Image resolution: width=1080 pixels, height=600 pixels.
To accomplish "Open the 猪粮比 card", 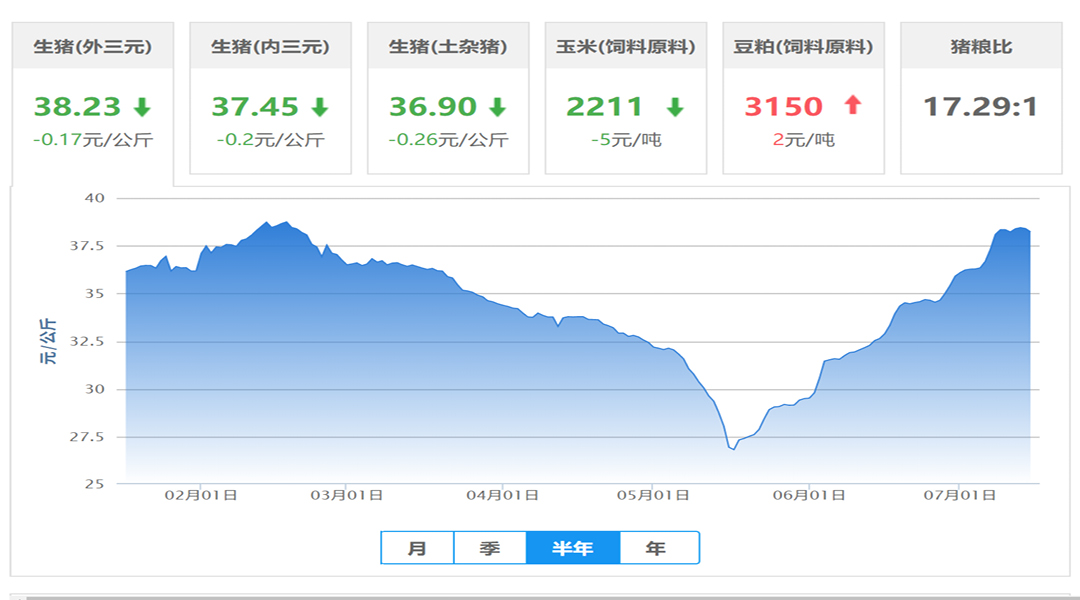I will pyautogui.click(x=981, y=99).
